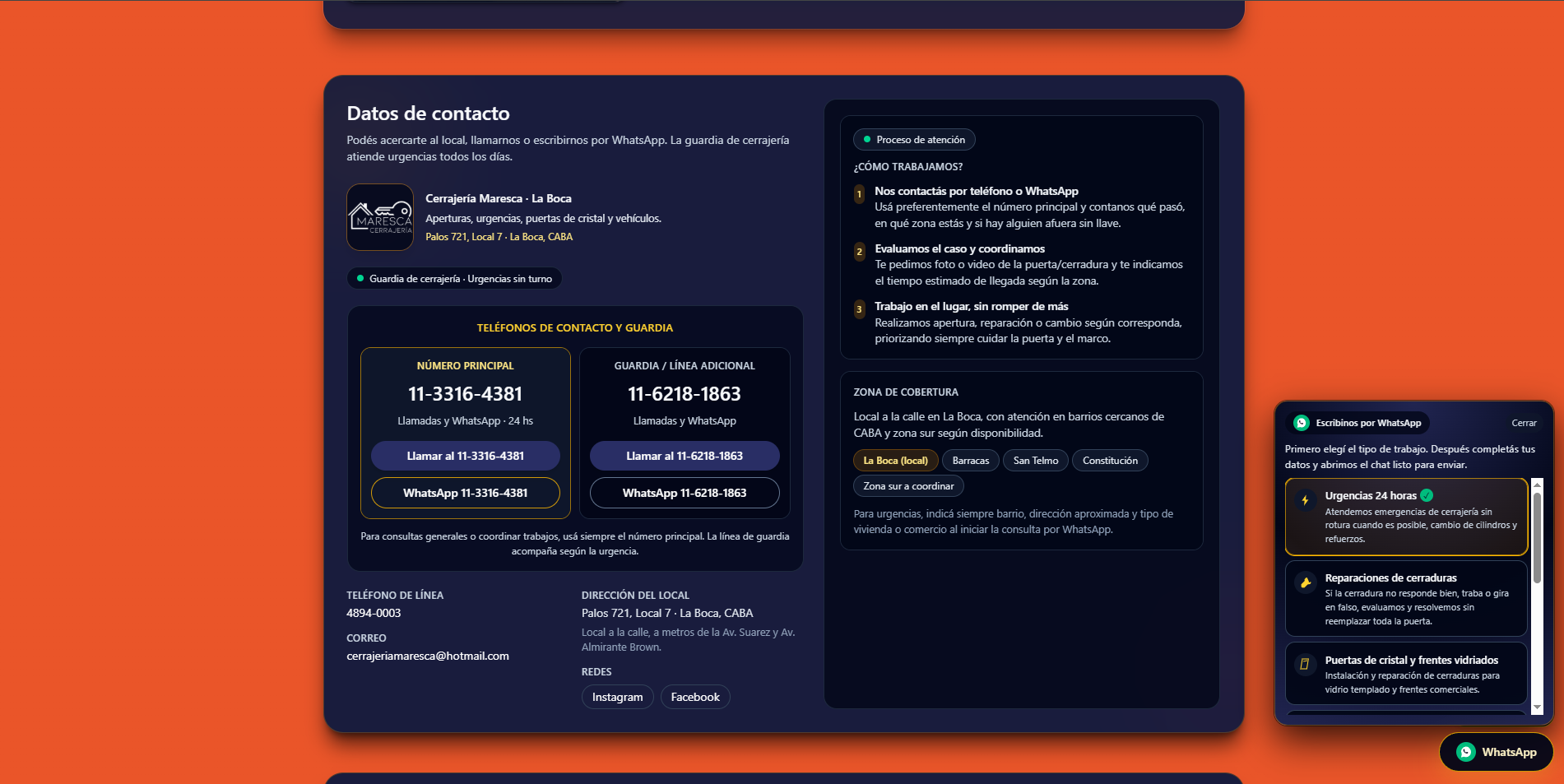Click the wrench icon beside Reparaciones de cerraduras
This screenshot has width=1564, height=784.
(1306, 582)
